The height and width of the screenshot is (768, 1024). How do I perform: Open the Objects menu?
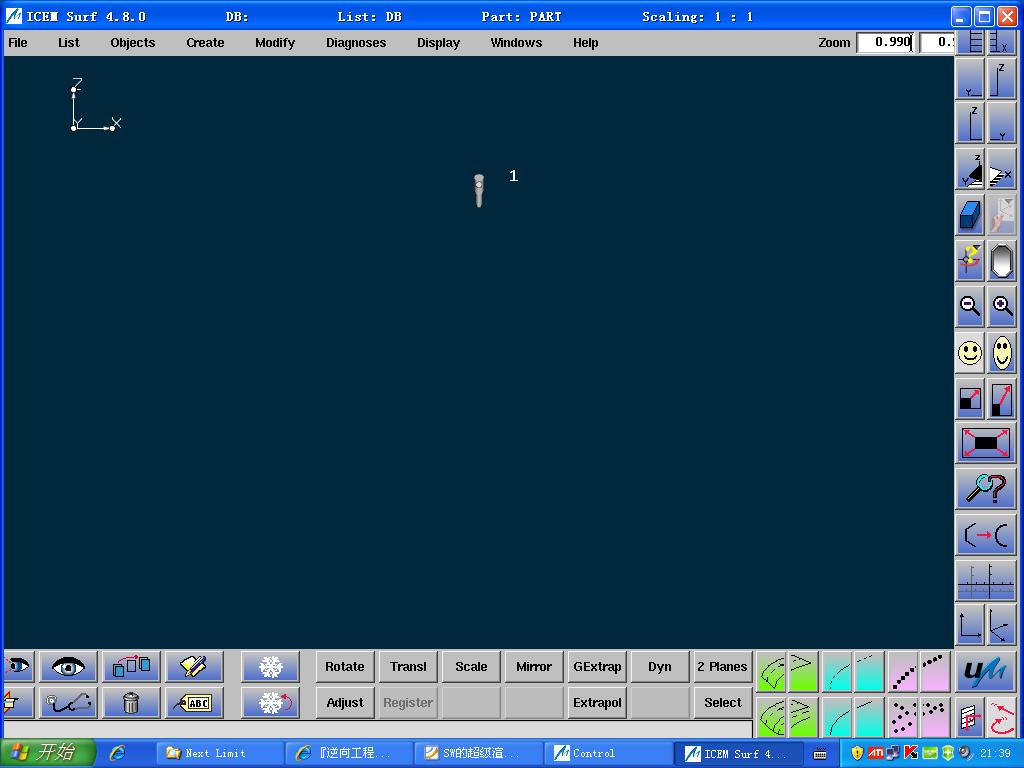click(x=133, y=42)
